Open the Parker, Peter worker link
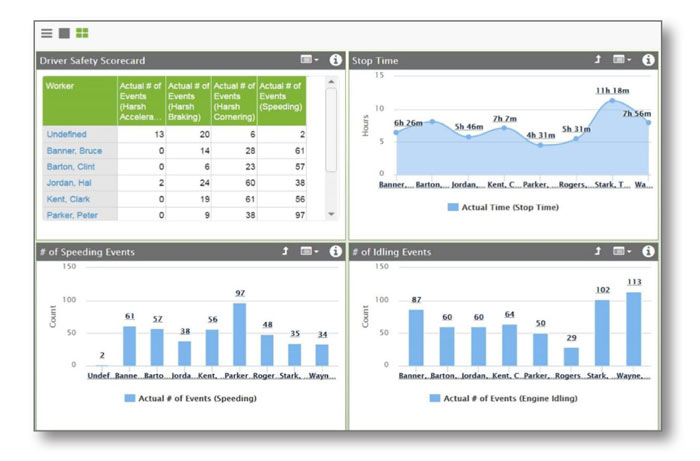Viewport: 700px width, 461px height. pyautogui.click(x=72, y=214)
